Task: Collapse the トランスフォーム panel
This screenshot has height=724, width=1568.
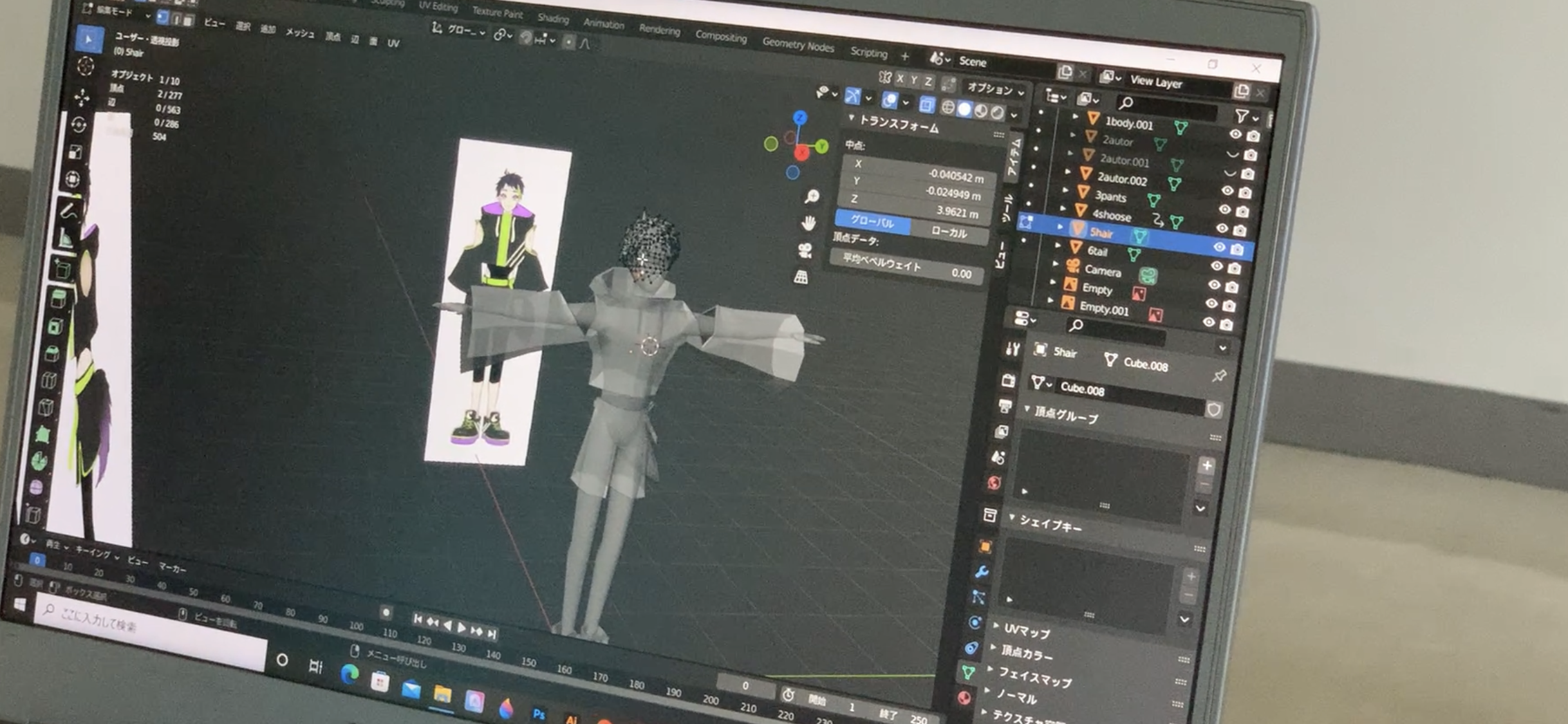Action: [x=852, y=118]
